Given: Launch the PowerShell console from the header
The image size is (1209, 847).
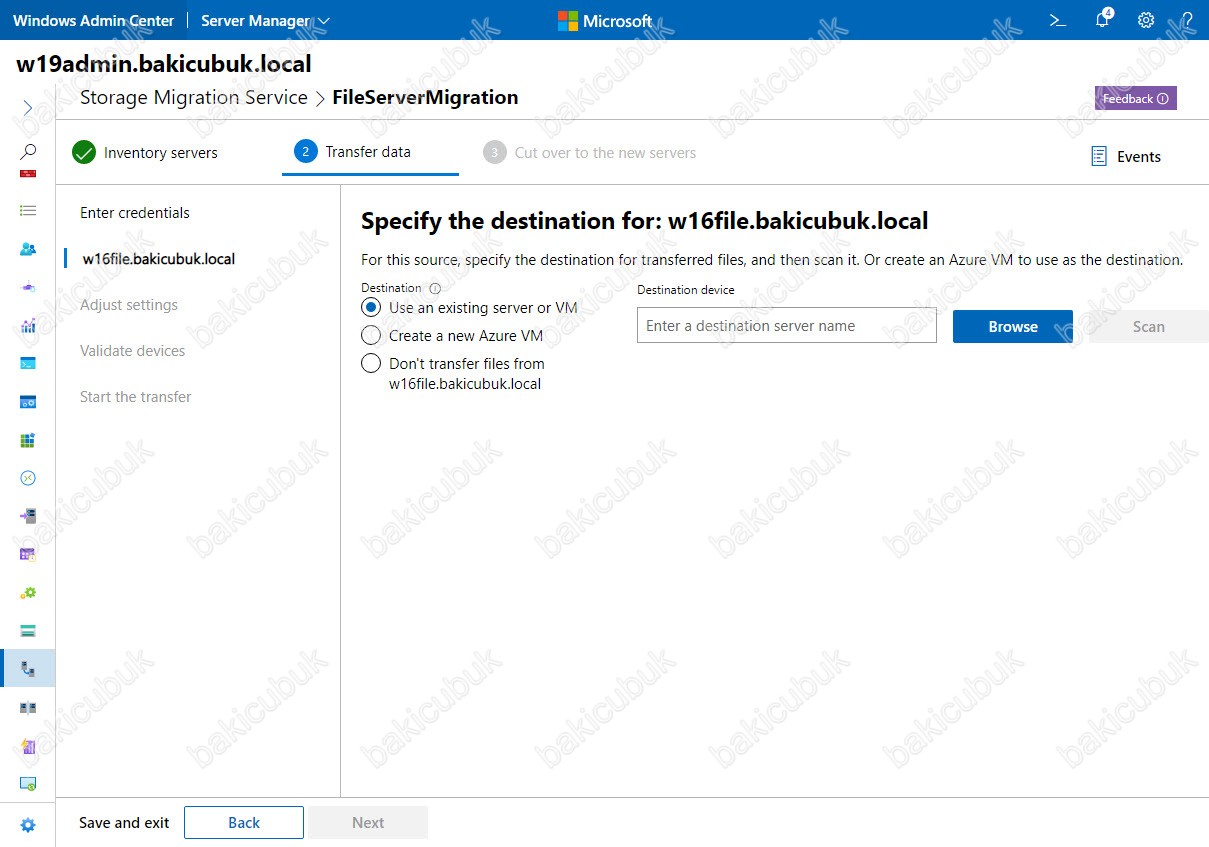Looking at the screenshot, I should point(1058,20).
